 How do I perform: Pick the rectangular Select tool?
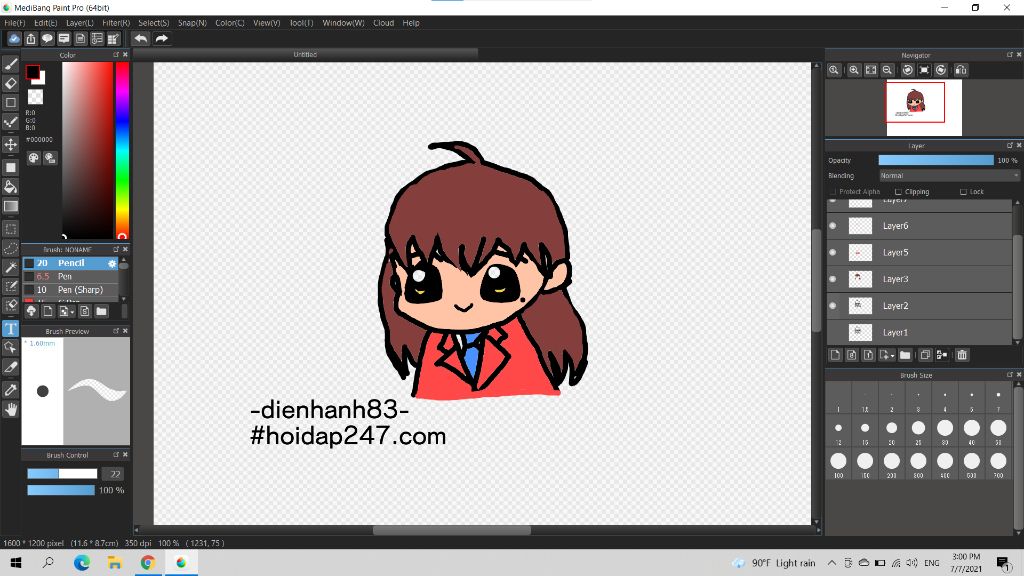10,229
